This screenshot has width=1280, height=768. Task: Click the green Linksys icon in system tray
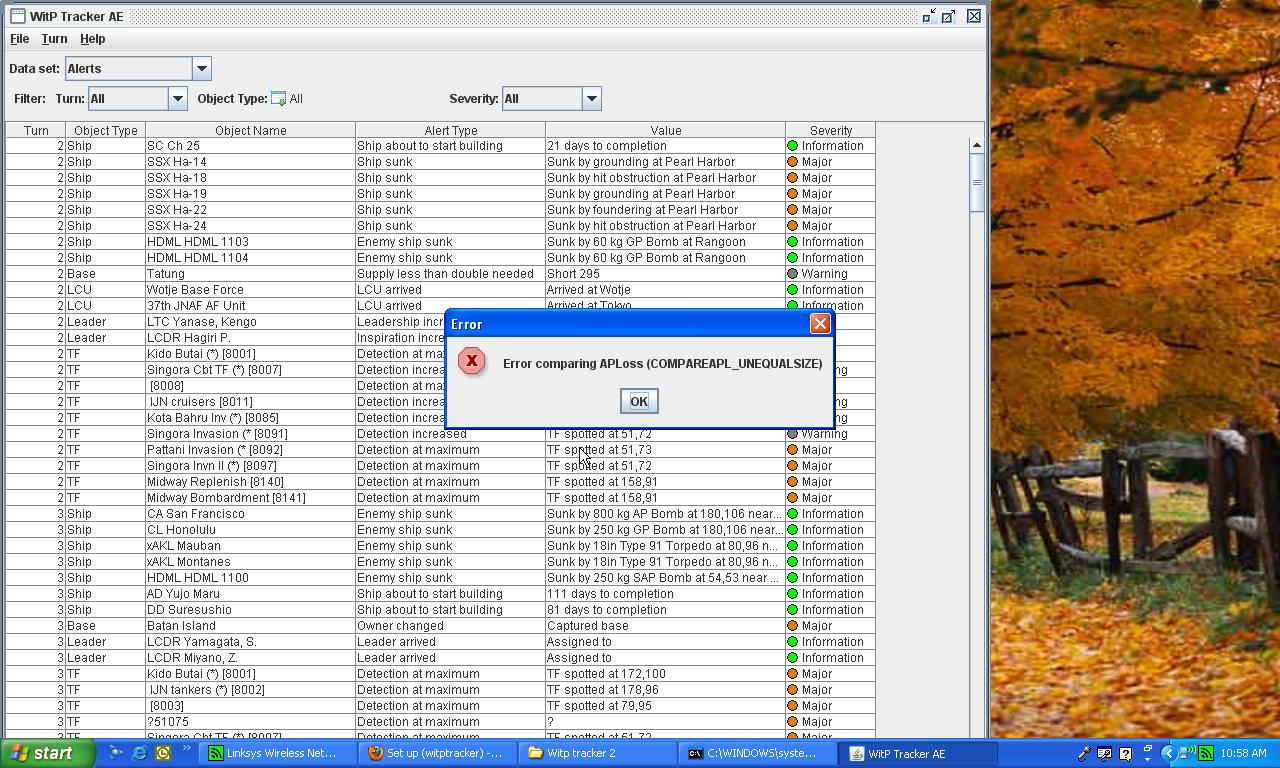coord(1205,754)
